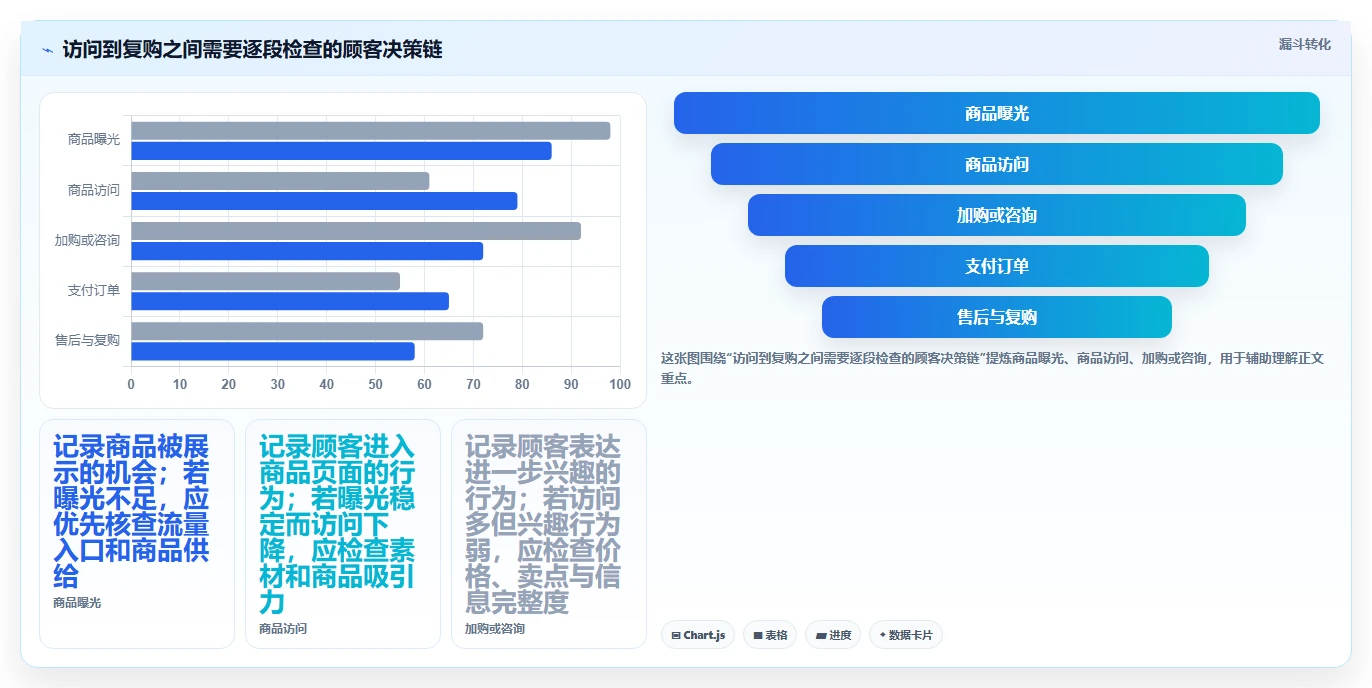Click the blue bar for 售后与复购
The image size is (1372, 688).
[x=273, y=351]
